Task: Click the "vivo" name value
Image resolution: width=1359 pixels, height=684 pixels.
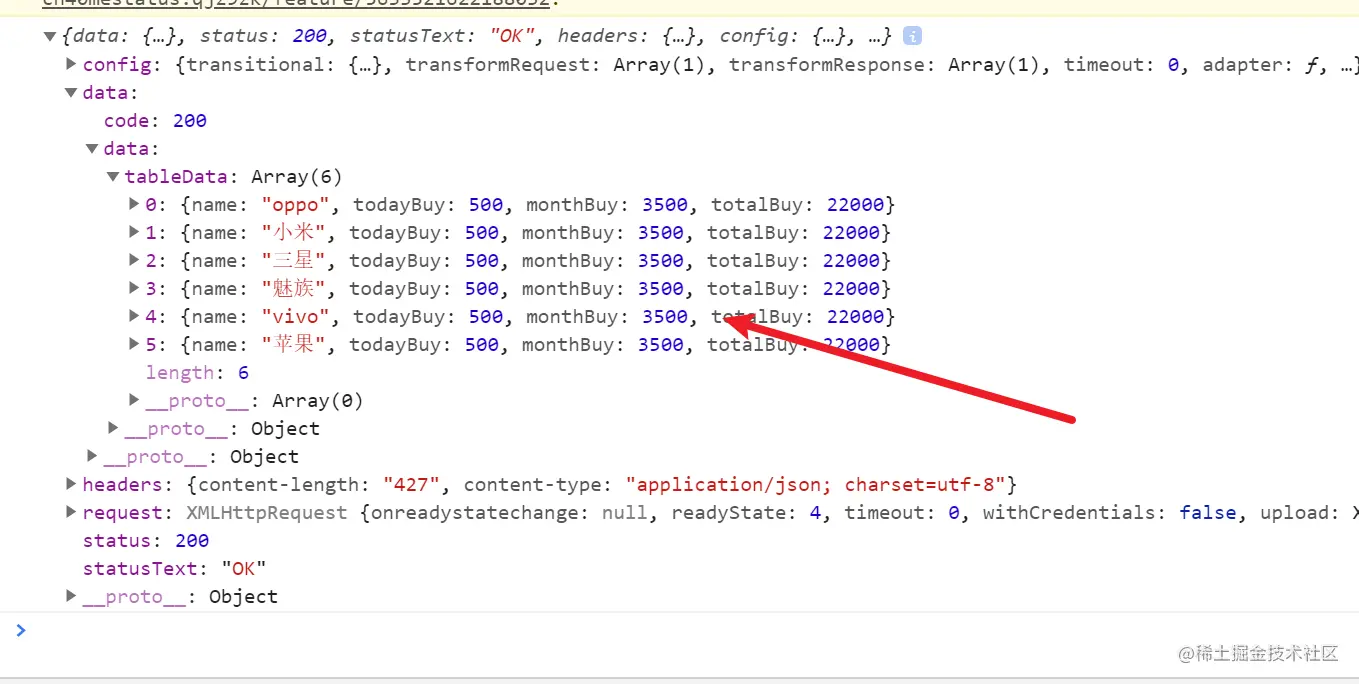Action: click(293, 317)
